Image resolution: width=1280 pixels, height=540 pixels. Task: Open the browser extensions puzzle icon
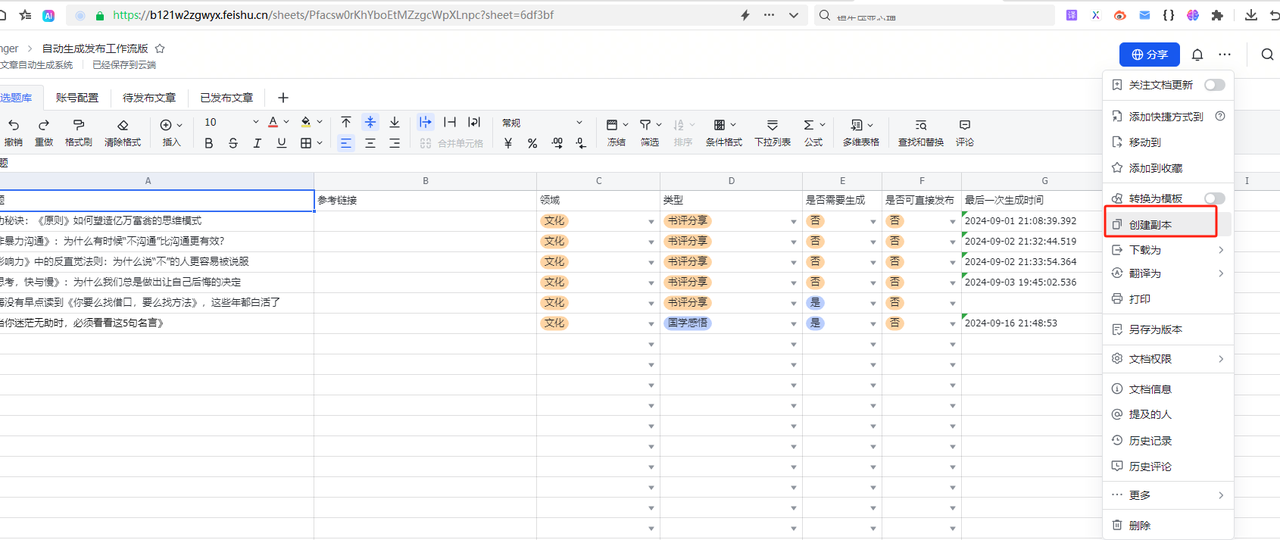pyautogui.click(x=1217, y=15)
